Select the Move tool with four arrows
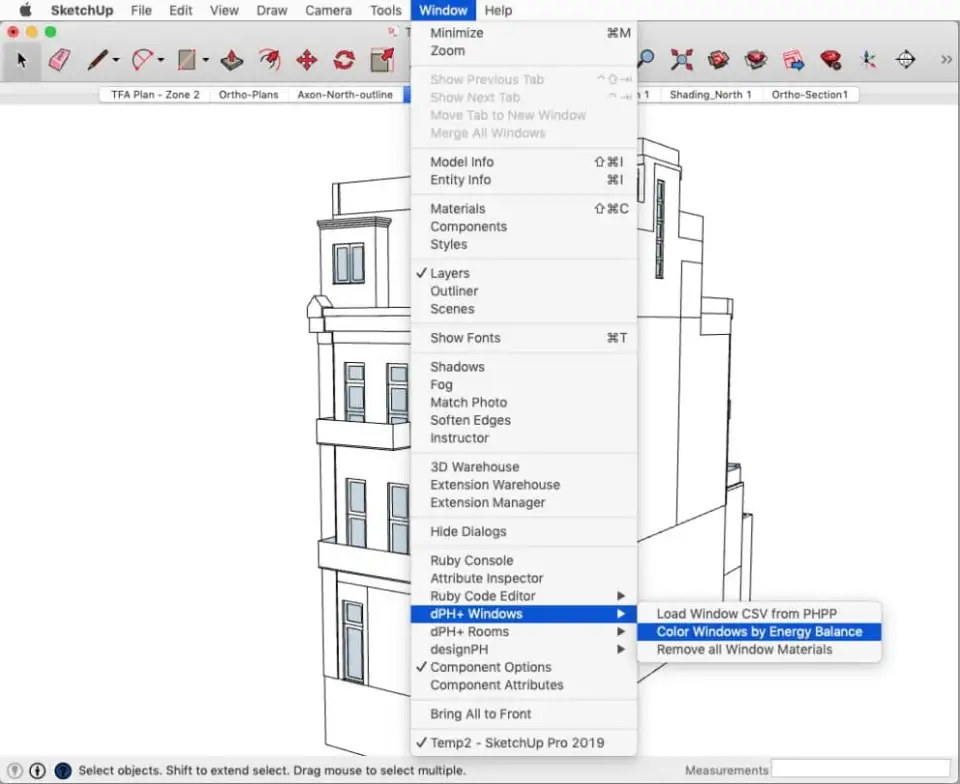Screen dimensions: 960x784 tap(307, 60)
